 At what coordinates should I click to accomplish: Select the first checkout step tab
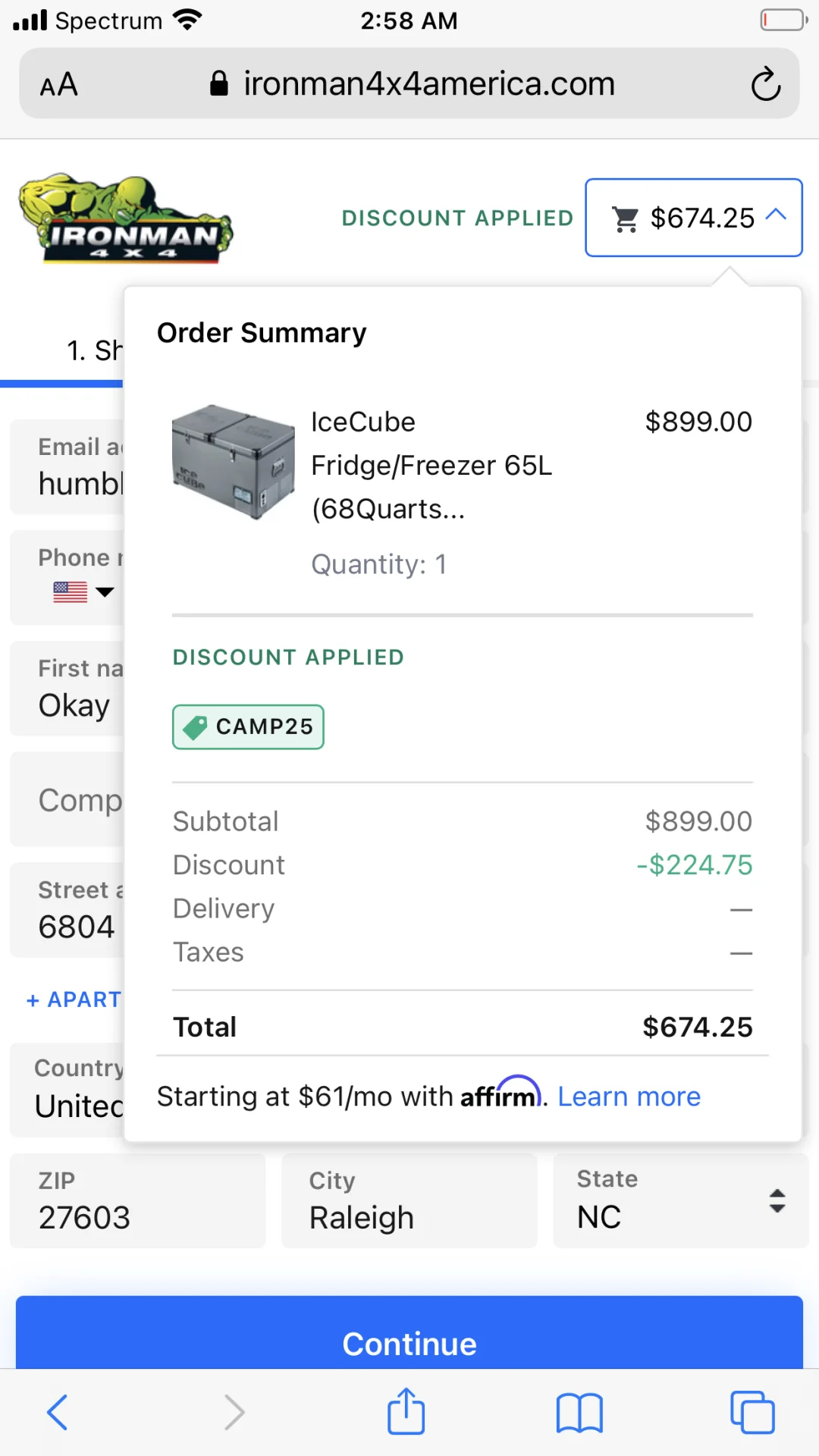coord(93,350)
